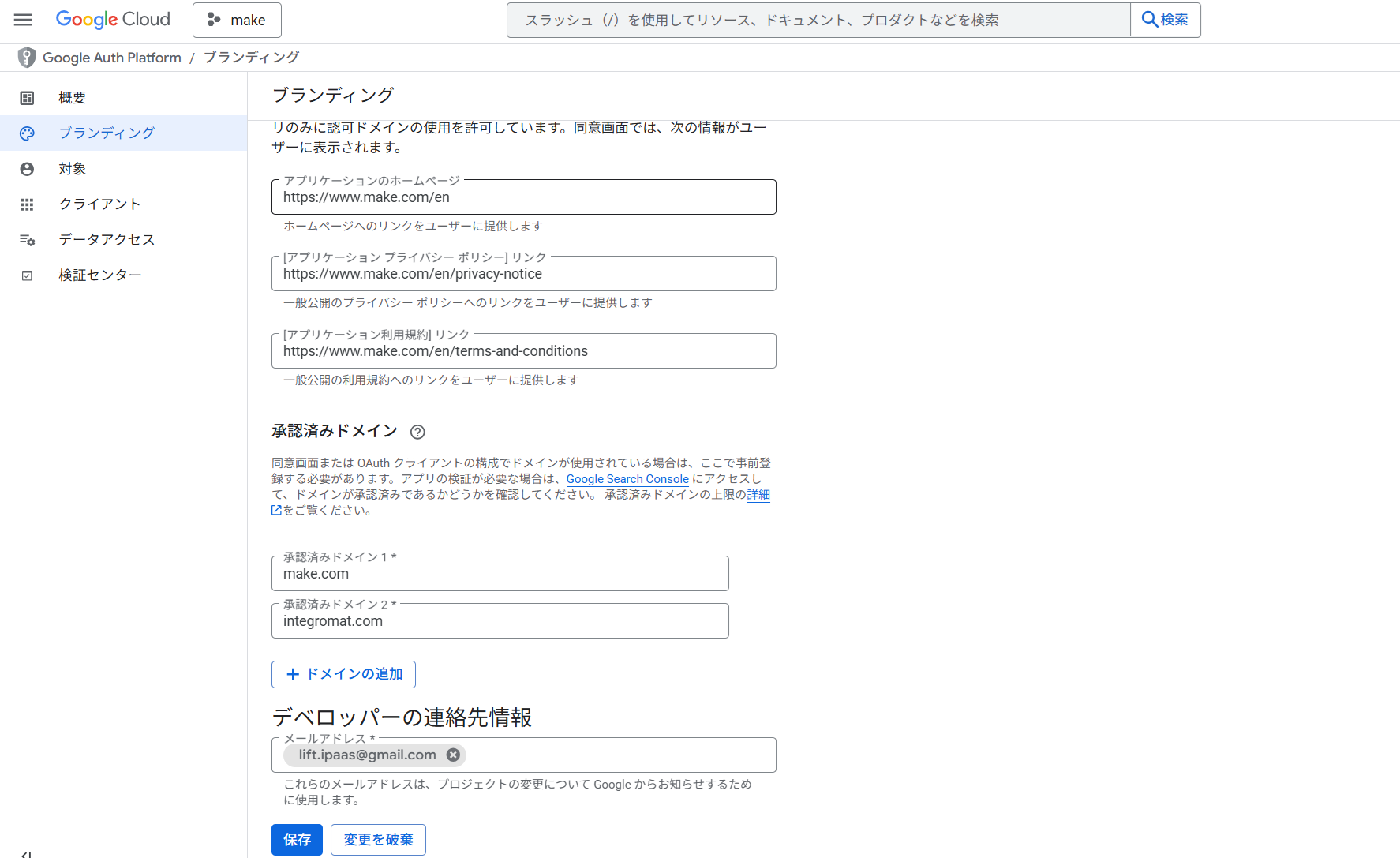This screenshot has height=858, width=1400.
Task: Click the 検索 search button
Action: pos(1166,20)
